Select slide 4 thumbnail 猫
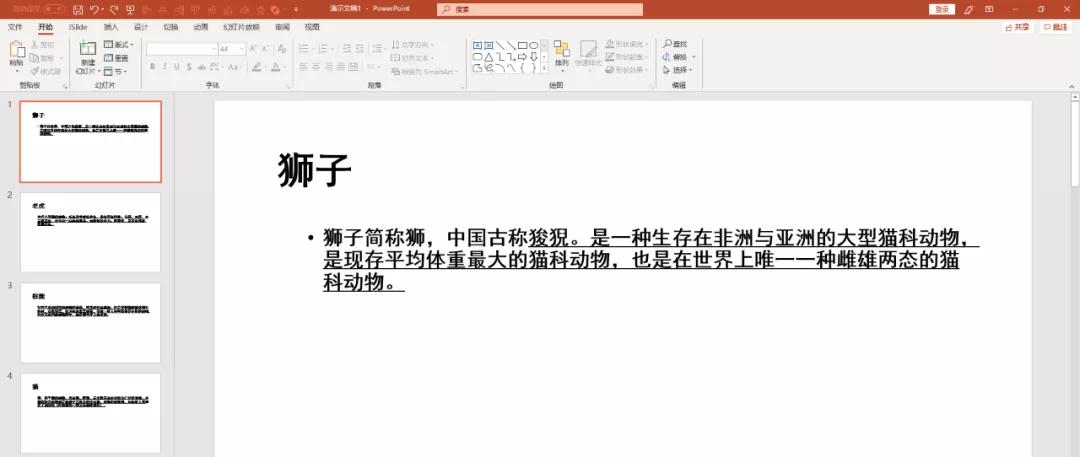The height and width of the screenshot is (457, 1080). pyautogui.click(x=90, y=414)
